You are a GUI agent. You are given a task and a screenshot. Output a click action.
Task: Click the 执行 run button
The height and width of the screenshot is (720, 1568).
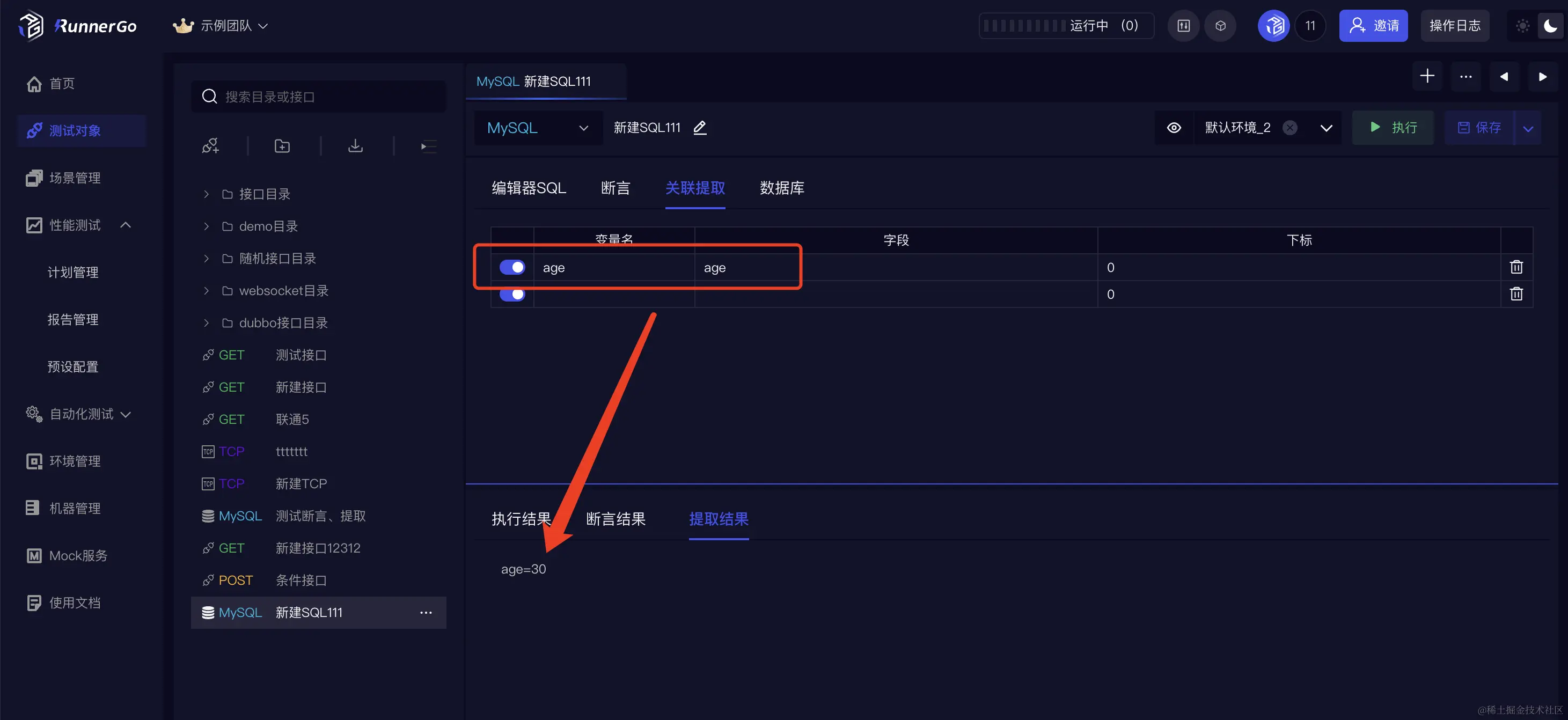(x=1393, y=128)
